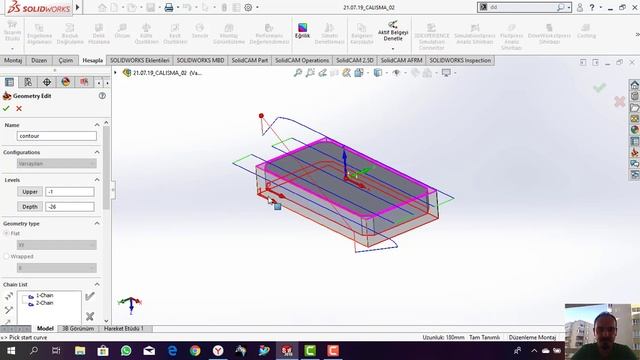Select the Flat geometry type radio
Image resolution: width=640 pixels, height=360 pixels.
click(6, 233)
